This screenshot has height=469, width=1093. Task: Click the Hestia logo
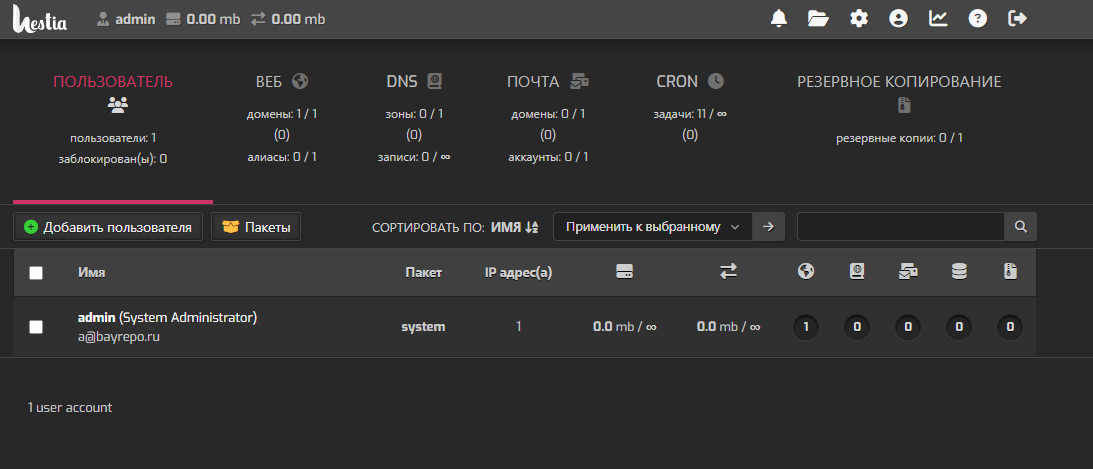tap(40, 19)
